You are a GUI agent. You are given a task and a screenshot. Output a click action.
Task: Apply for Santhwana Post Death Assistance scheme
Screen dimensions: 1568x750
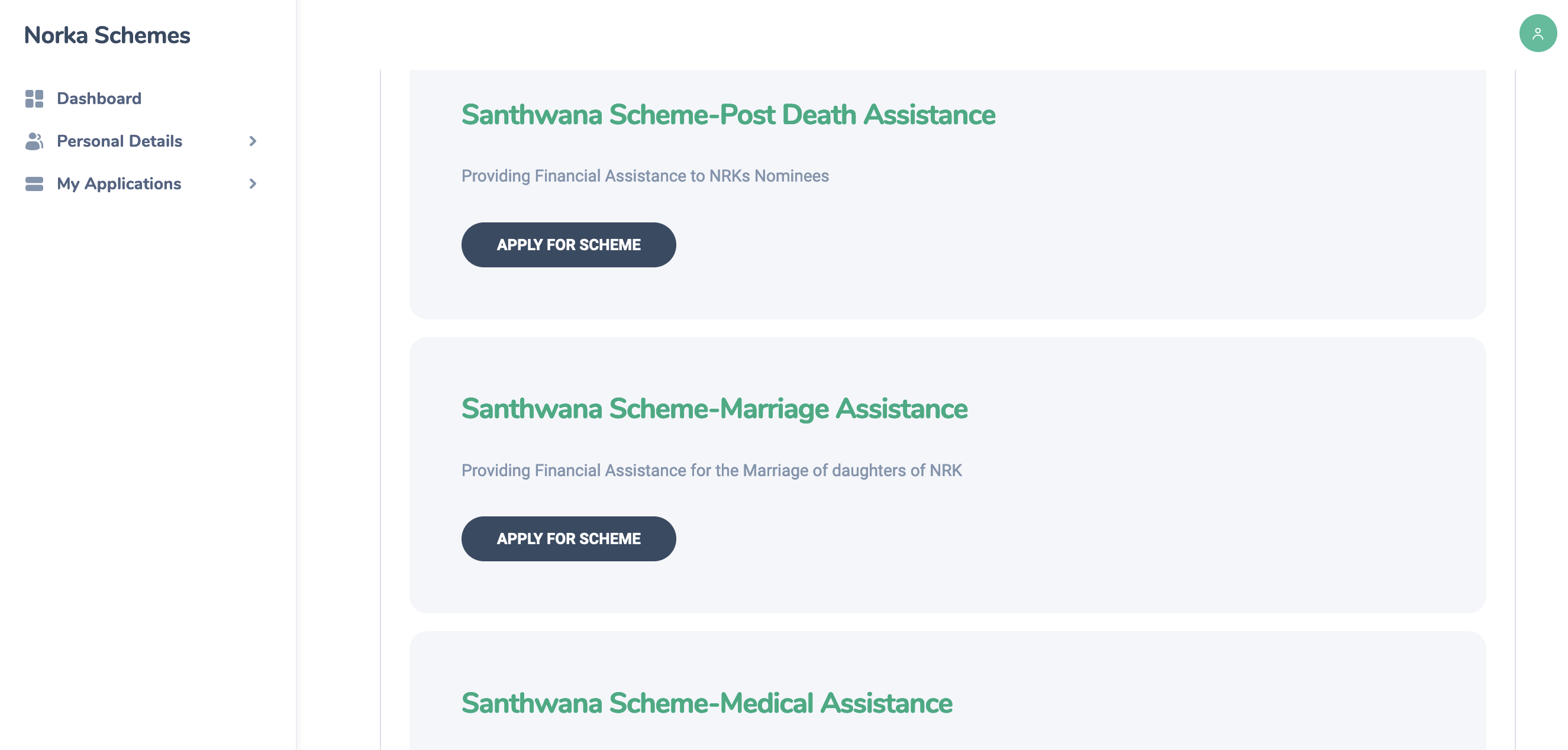(x=568, y=244)
